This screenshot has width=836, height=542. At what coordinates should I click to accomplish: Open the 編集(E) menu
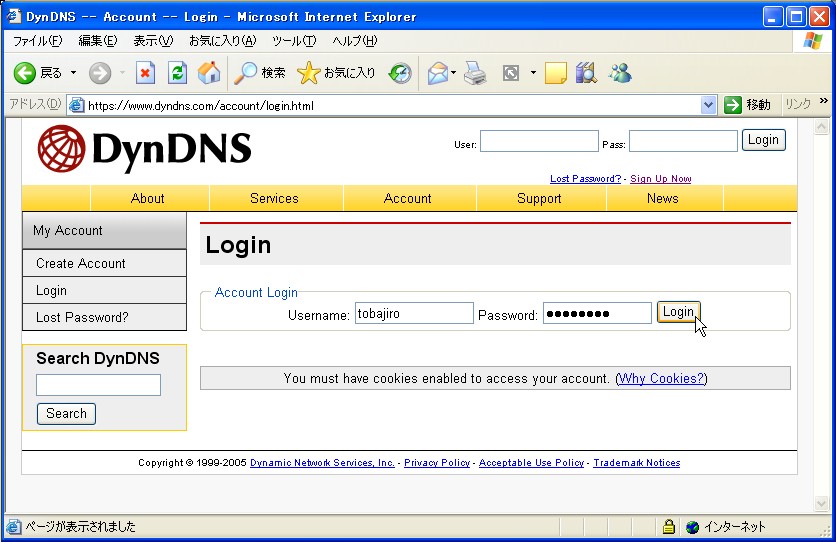point(98,41)
